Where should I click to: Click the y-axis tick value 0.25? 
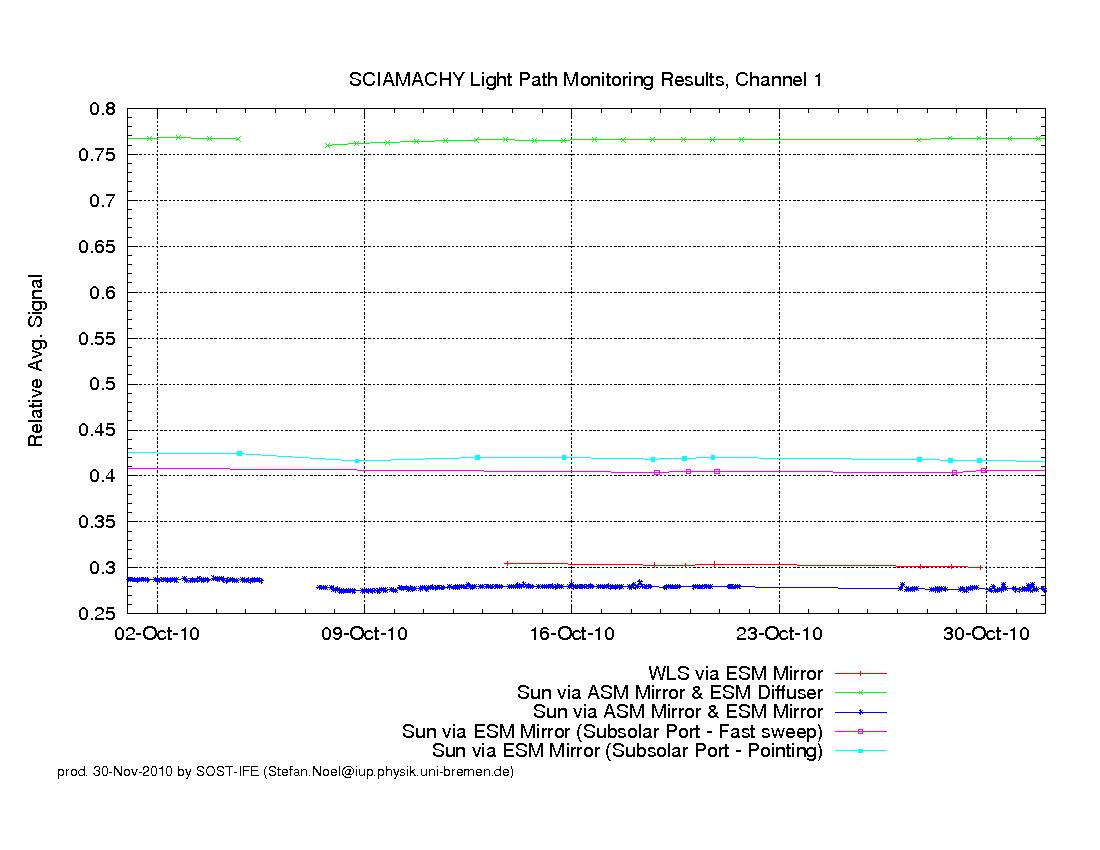pos(98,614)
